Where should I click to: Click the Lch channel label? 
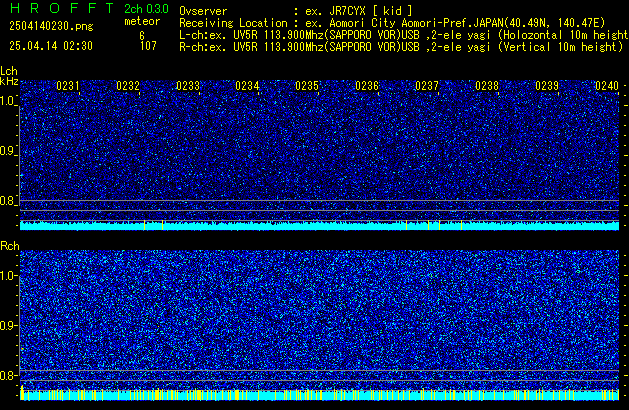[9, 71]
